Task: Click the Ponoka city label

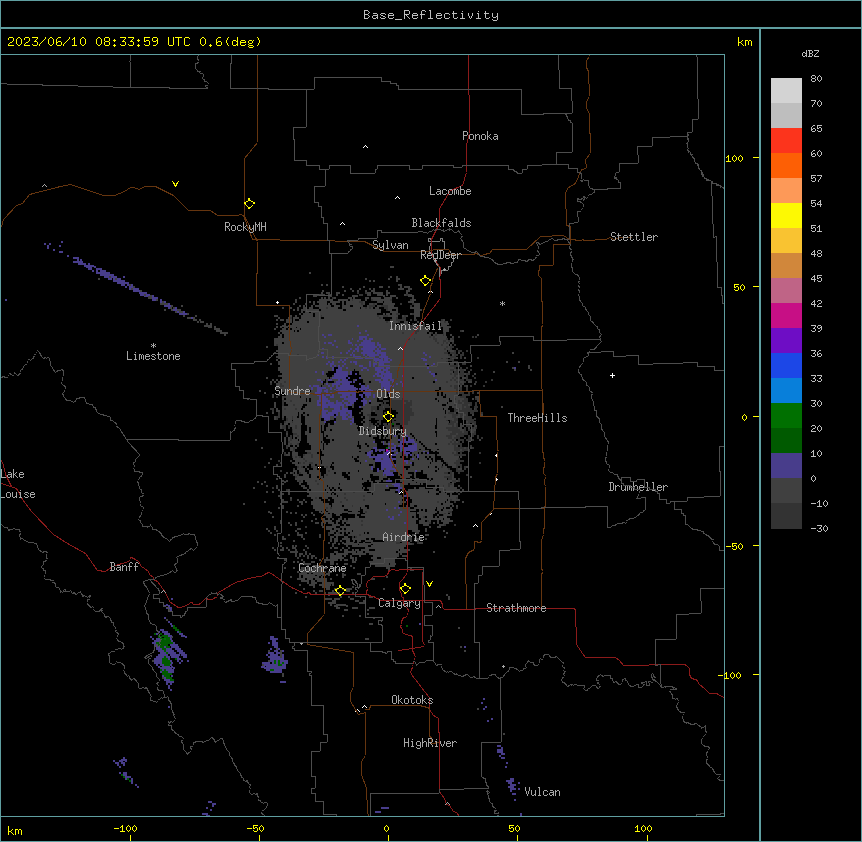Action: pyautogui.click(x=480, y=136)
